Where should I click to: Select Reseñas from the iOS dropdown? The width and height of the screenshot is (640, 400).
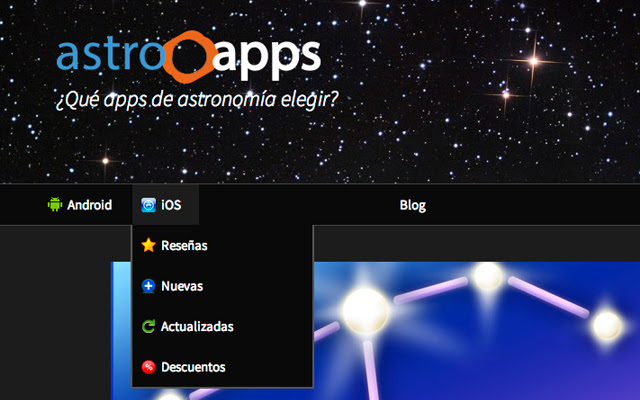pos(222,245)
